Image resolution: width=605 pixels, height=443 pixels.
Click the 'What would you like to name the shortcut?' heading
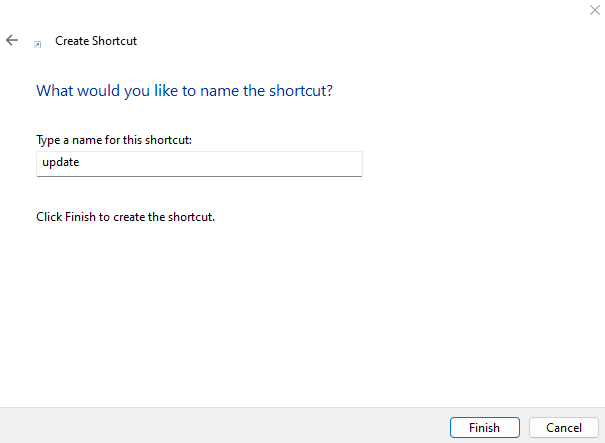click(184, 91)
